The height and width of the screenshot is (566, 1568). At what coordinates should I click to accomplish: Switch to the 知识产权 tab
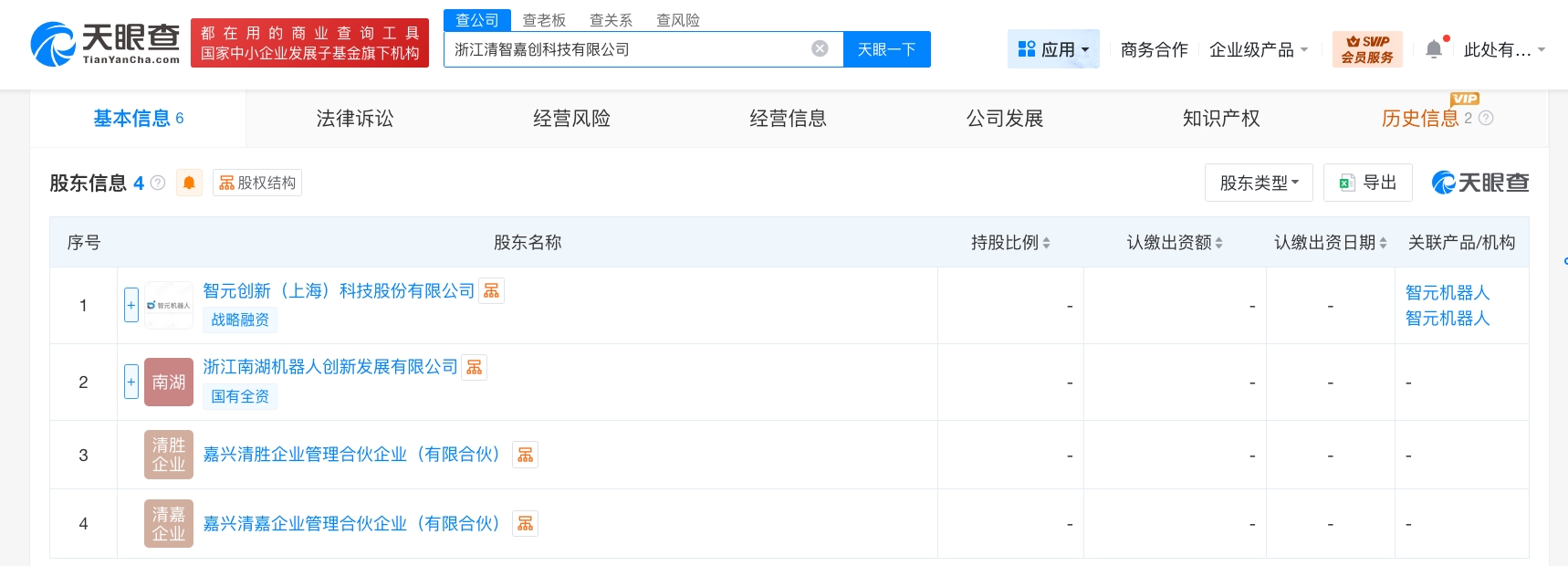click(1220, 119)
